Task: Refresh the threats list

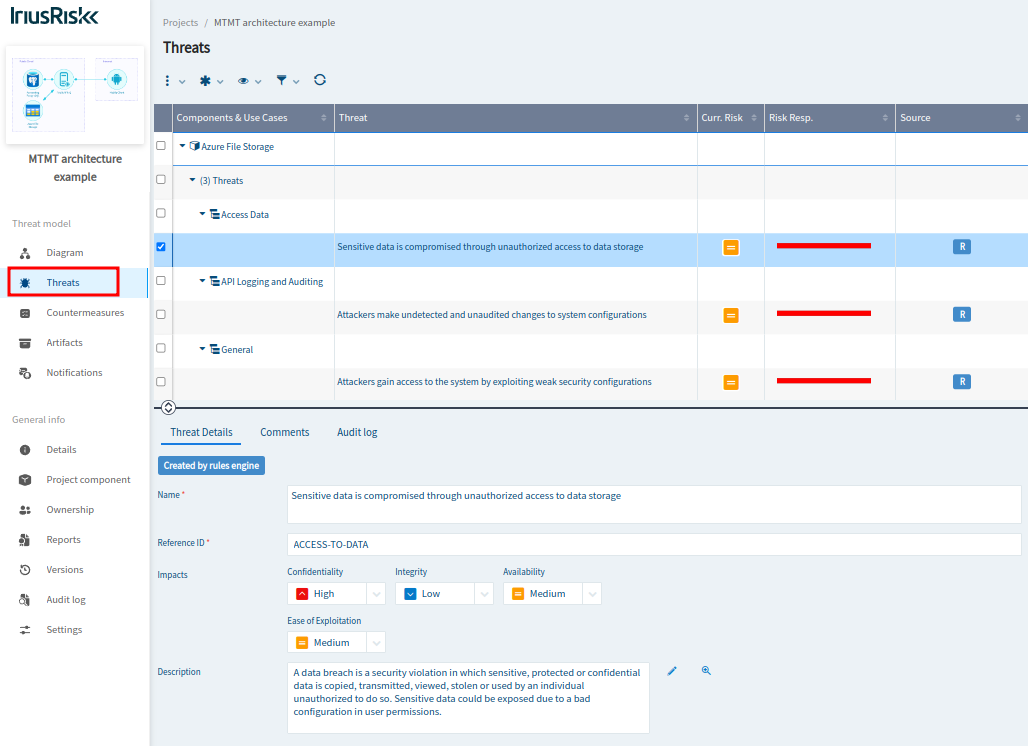Action: 319,80
